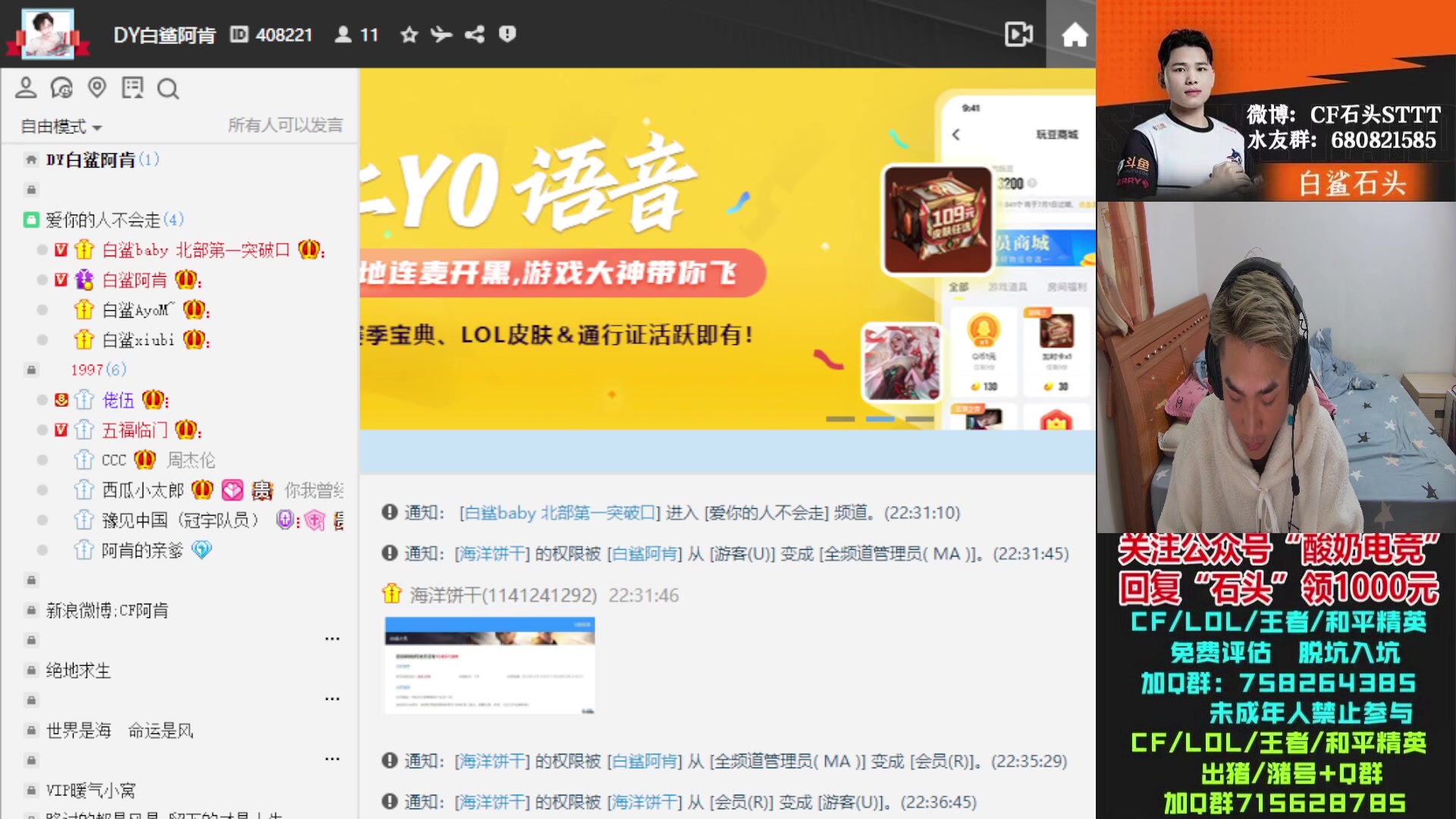Image resolution: width=1456 pixels, height=819 pixels.
Task: Click sender name 海洋饼干(1141241292)
Action: [x=504, y=595]
